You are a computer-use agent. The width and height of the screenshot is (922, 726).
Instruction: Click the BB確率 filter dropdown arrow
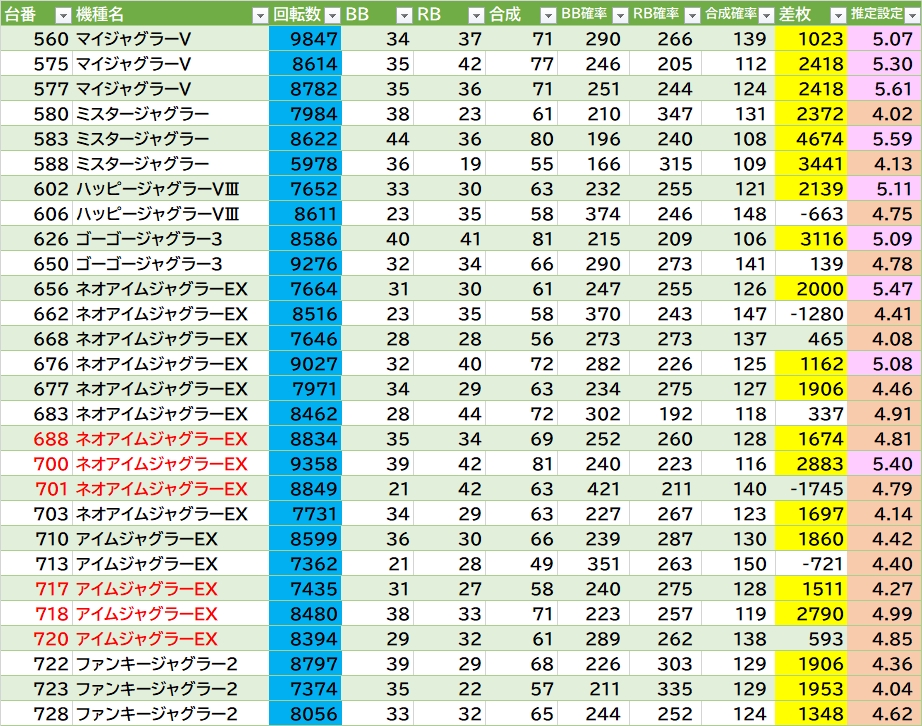coord(620,15)
